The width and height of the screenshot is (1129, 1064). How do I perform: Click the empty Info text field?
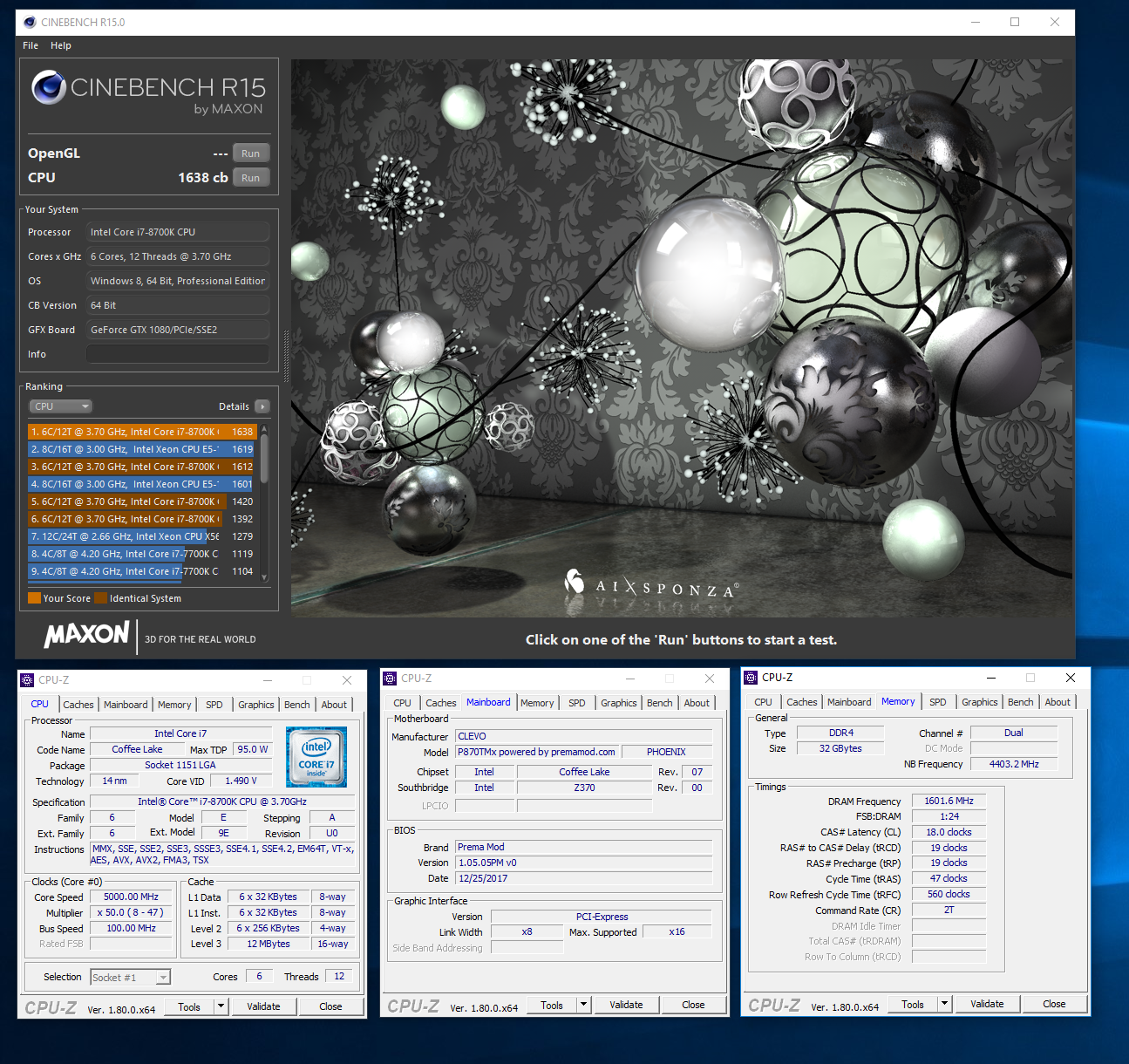tap(178, 354)
